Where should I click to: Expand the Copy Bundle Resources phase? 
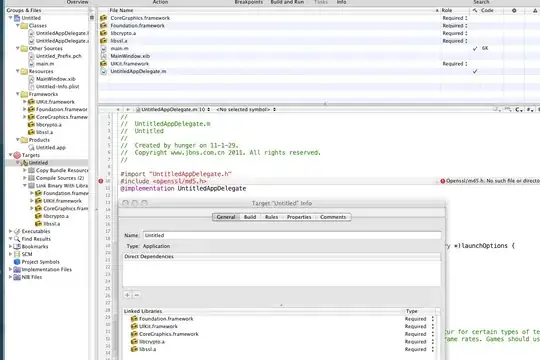[x=25, y=170]
